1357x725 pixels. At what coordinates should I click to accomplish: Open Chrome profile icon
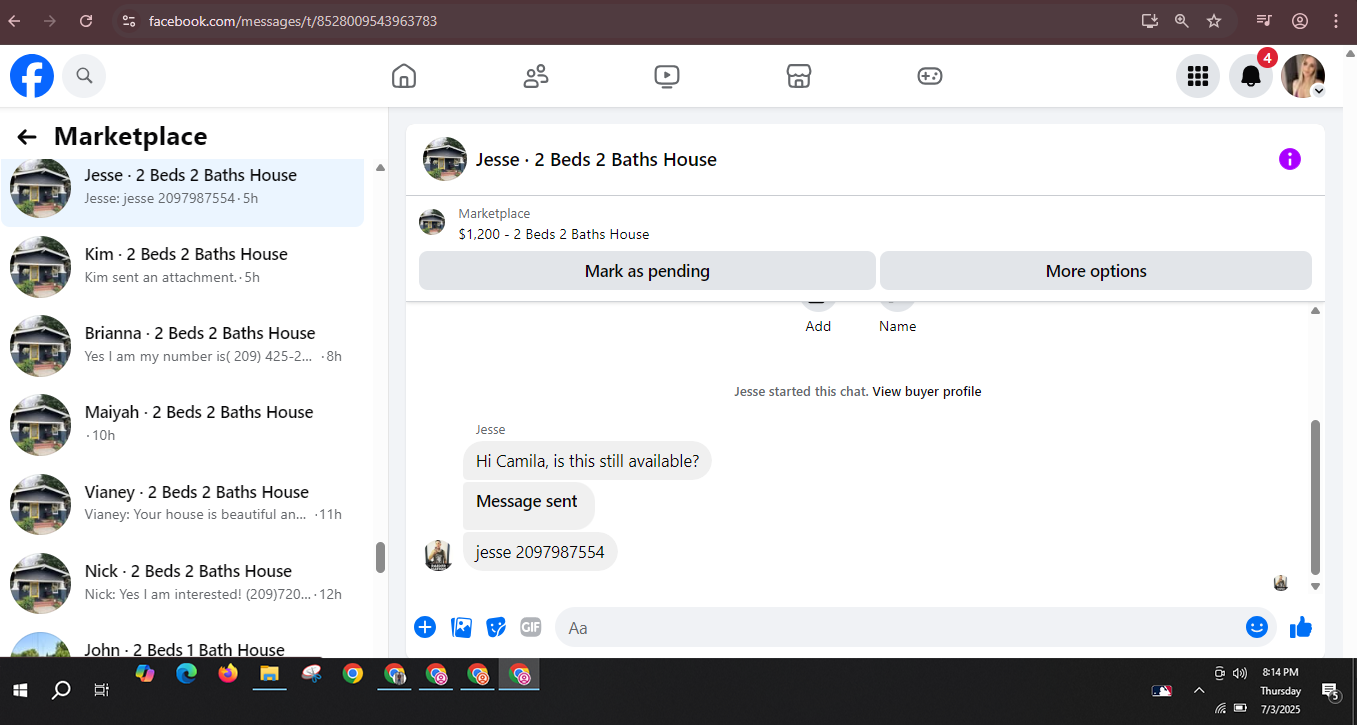(x=1300, y=21)
